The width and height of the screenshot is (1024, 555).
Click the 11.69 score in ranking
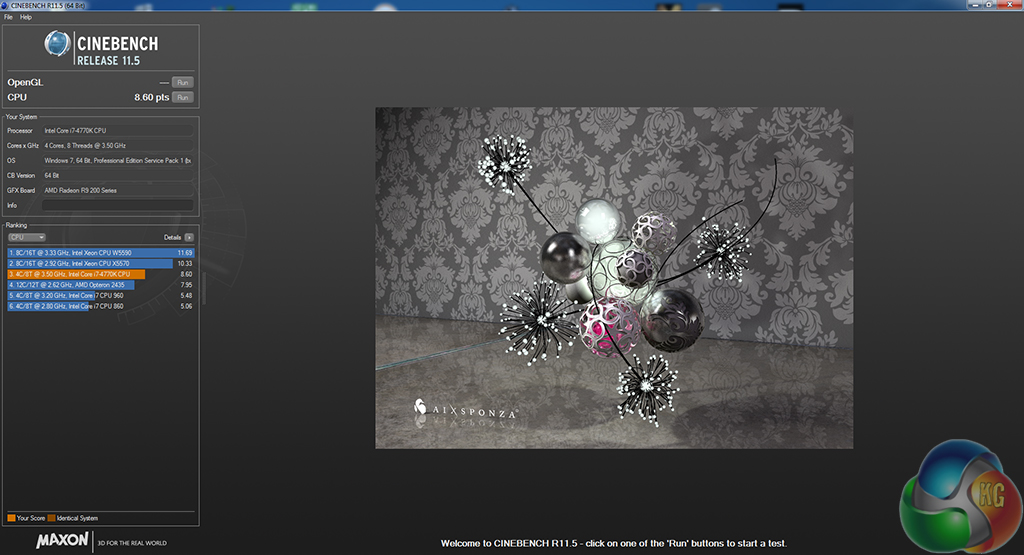point(185,253)
